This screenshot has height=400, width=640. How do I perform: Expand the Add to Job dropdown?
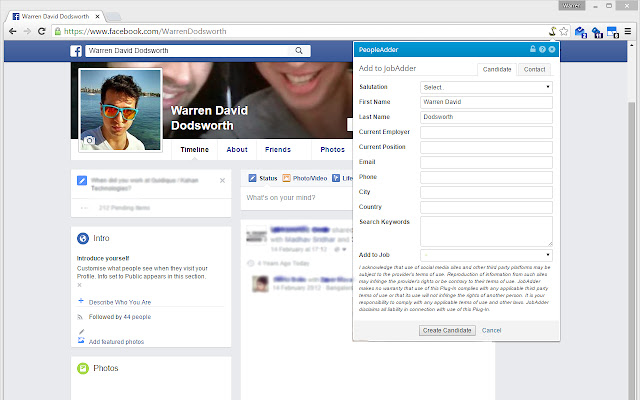(x=486, y=255)
